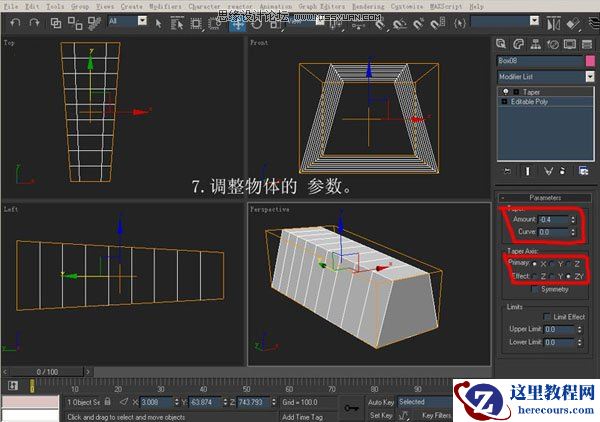Click Pin Stack below the modifier stack
This screenshot has height=422, width=600.
(507, 171)
